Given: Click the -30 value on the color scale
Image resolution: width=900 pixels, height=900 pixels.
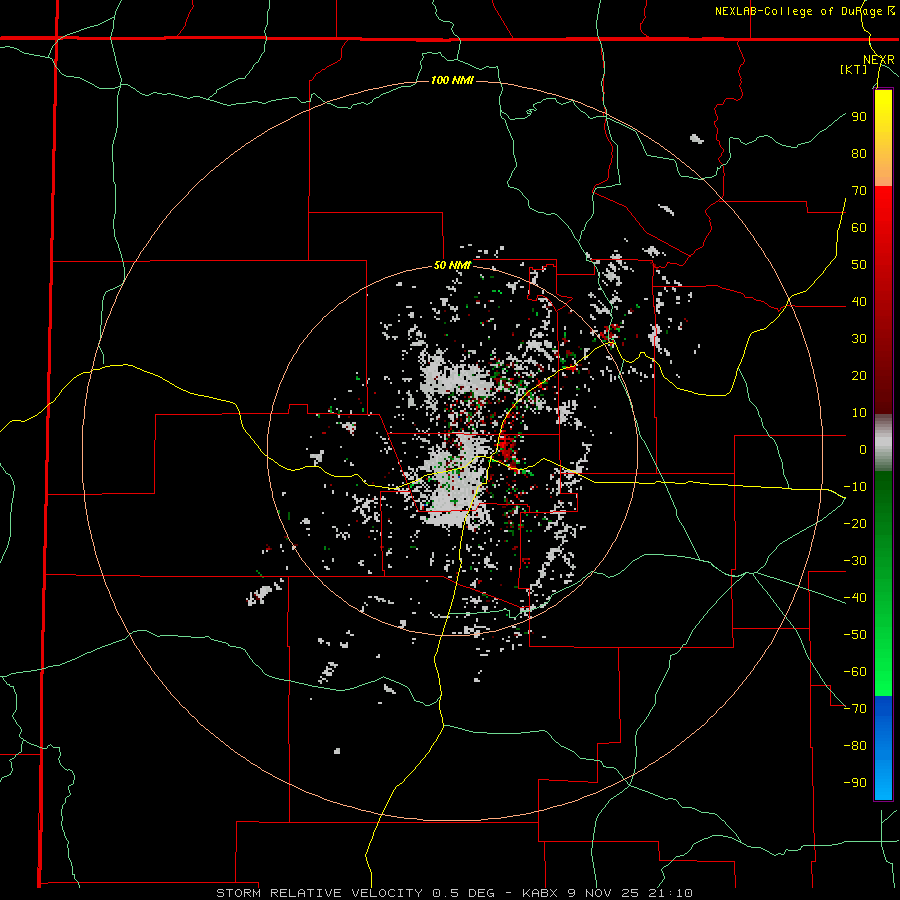Looking at the screenshot, I should (x=855, y=561).
